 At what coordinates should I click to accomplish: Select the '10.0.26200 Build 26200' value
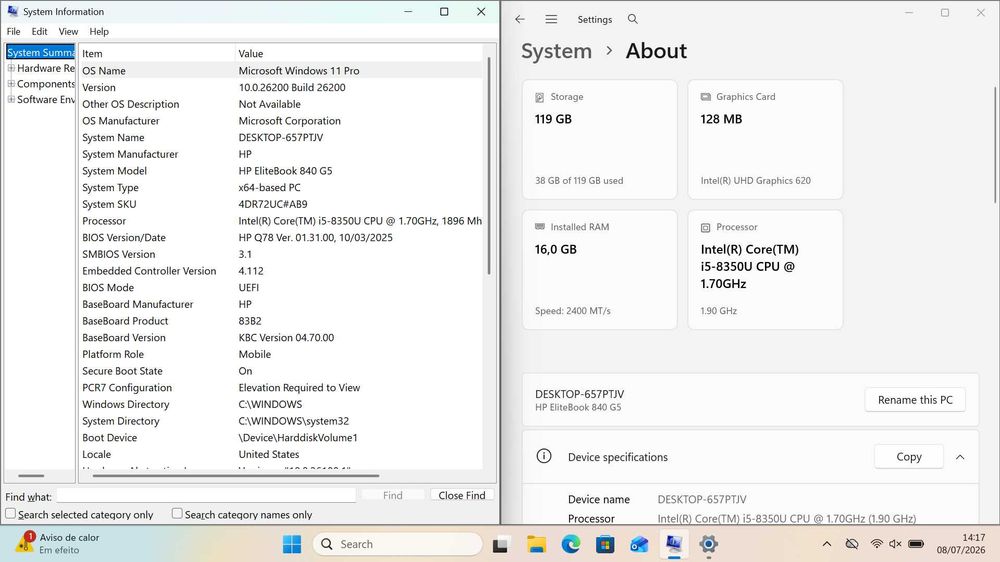click(x=292, y=87)
